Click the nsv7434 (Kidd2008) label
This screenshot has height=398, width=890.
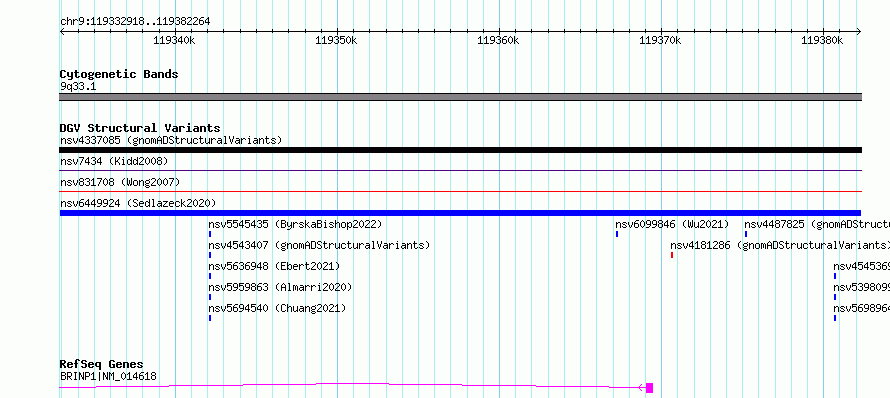click(x=114, y=161)
